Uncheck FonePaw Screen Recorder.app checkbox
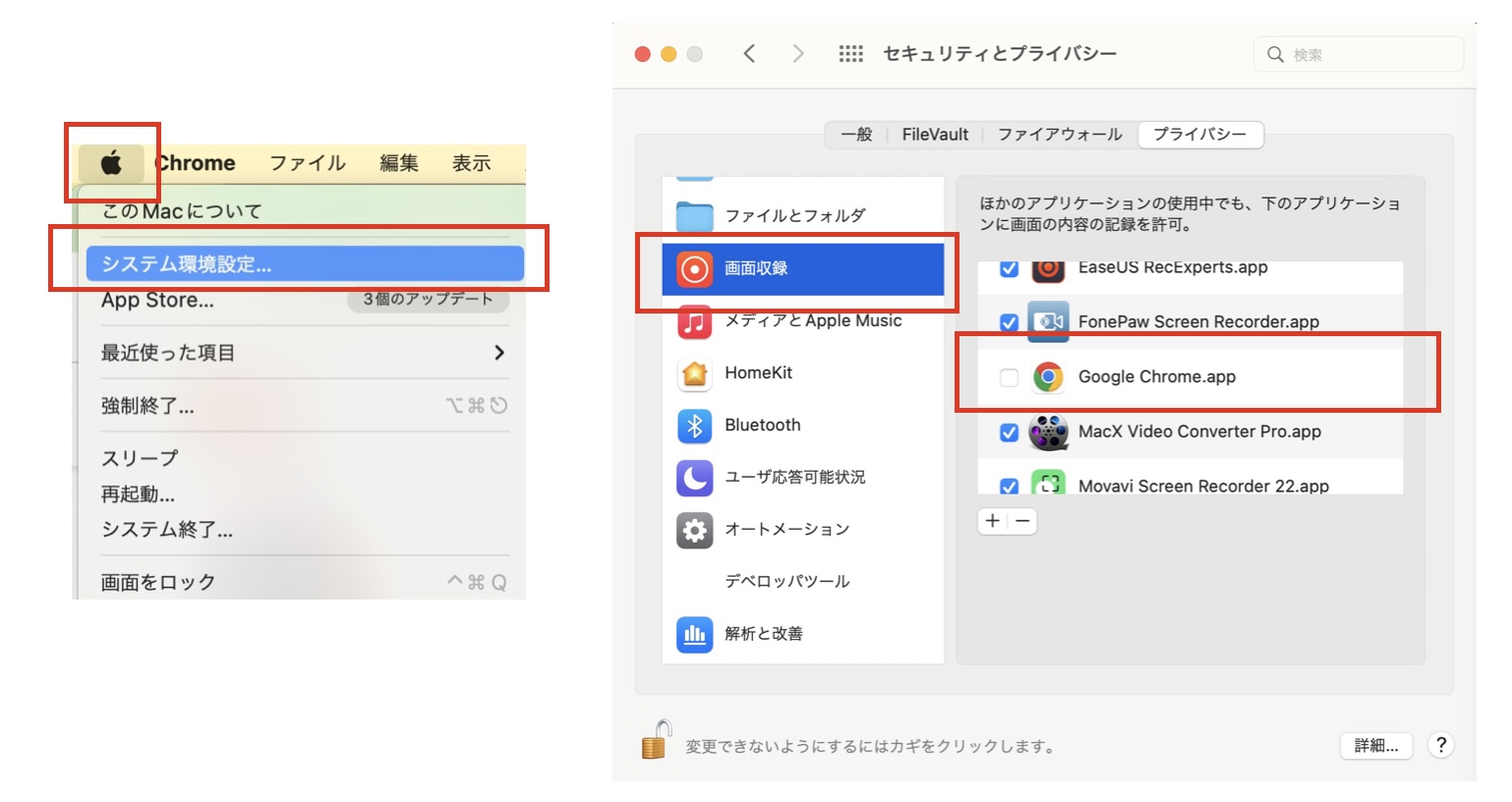This screenshot has height=802, width=1512. pos(1009,322)
